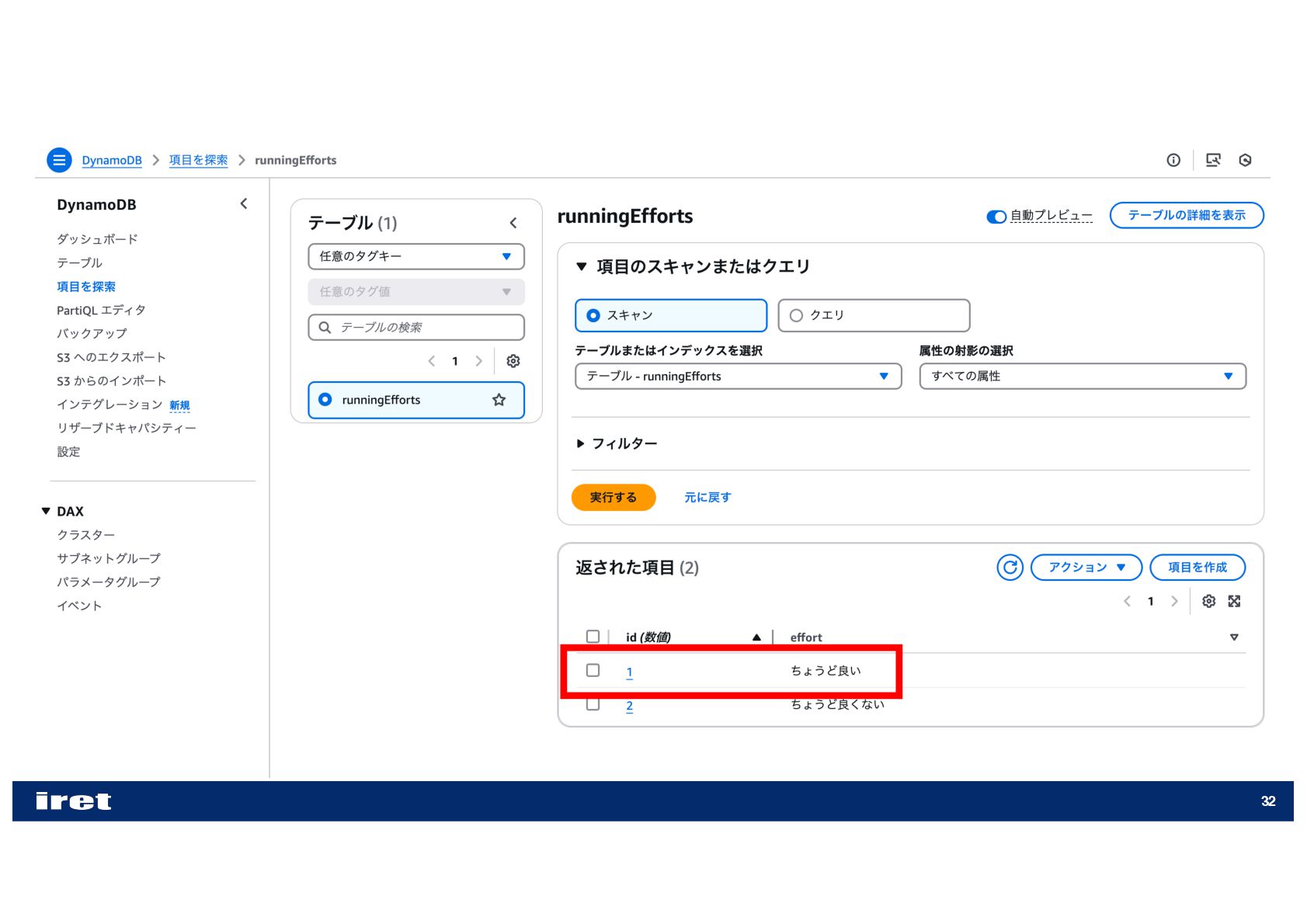Open the 任意のタグキー dropdown
This screenshot has height=924, width=1307.
coord(416,256)
